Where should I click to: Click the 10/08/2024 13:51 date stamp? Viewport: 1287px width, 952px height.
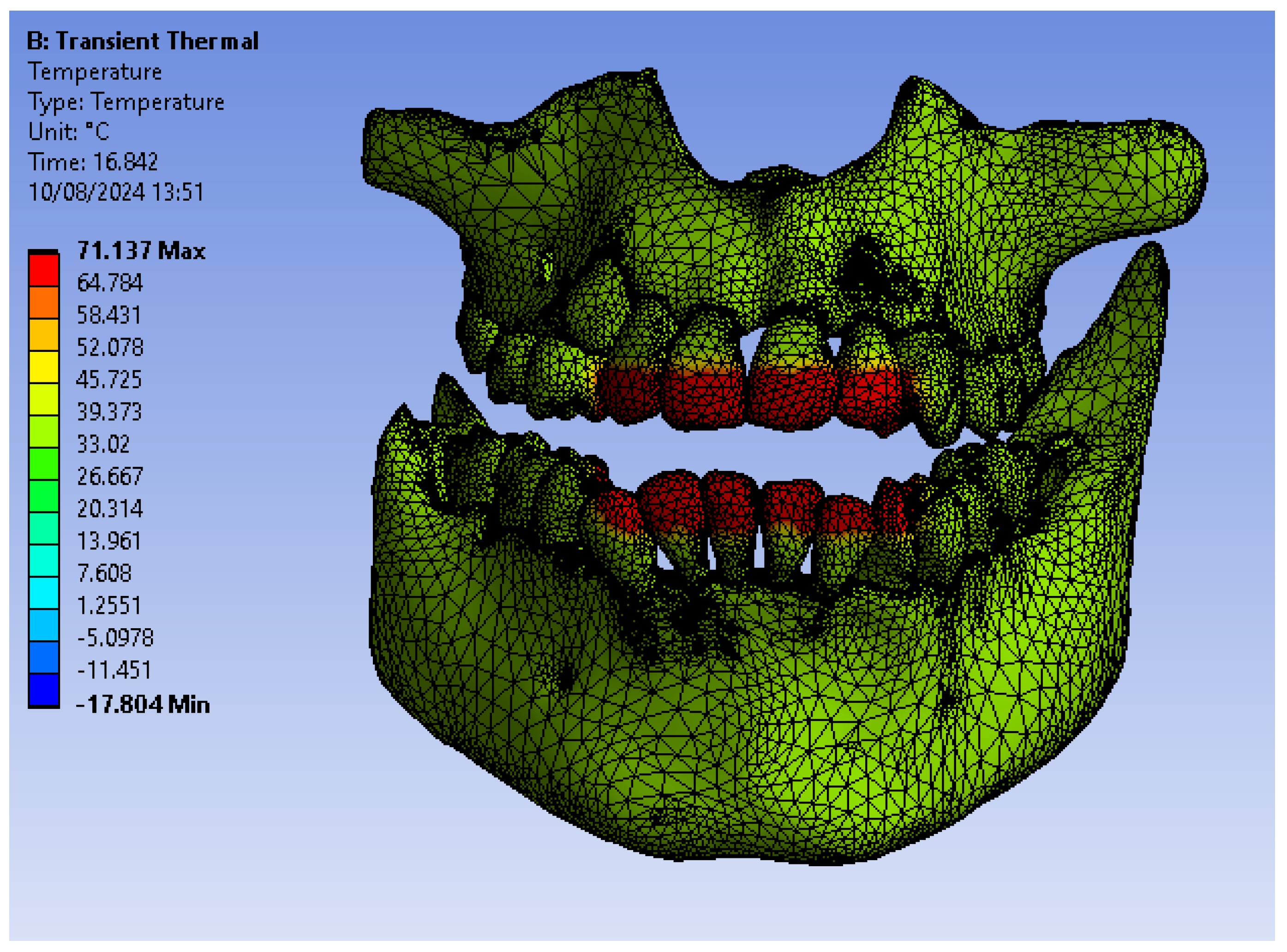click(x=116, y=192)
